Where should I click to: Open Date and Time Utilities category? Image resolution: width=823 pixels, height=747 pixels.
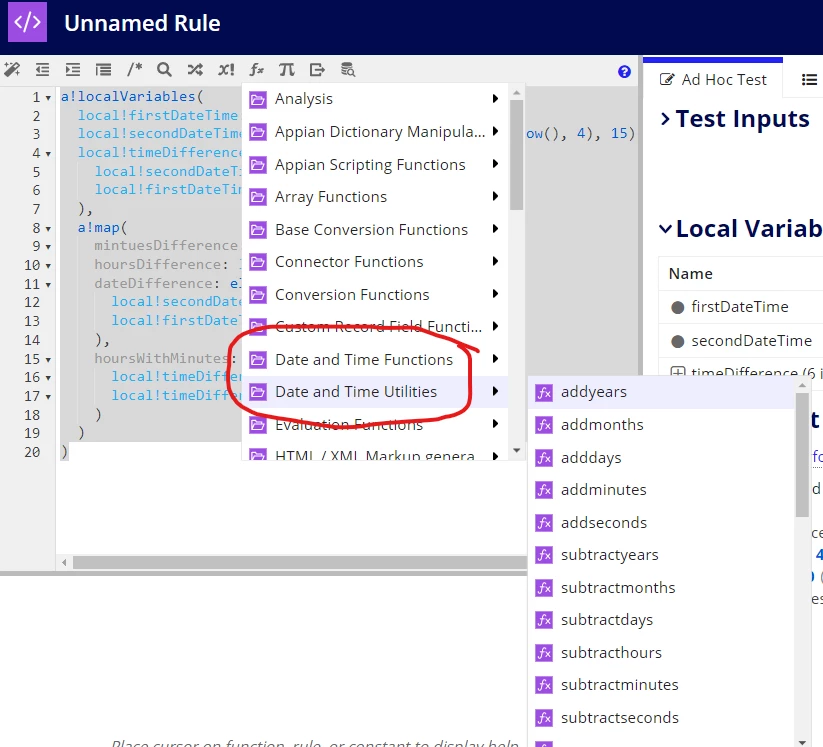(x=375, y=392)
